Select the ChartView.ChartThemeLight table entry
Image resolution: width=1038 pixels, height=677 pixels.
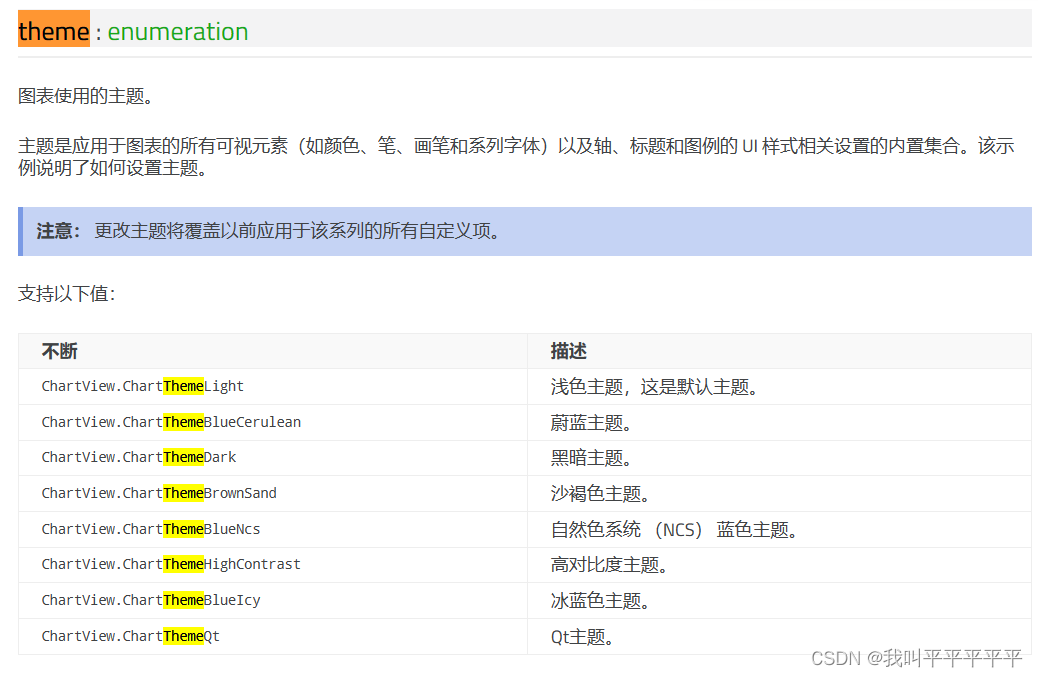pyautogui.click(x=142, y=386)
